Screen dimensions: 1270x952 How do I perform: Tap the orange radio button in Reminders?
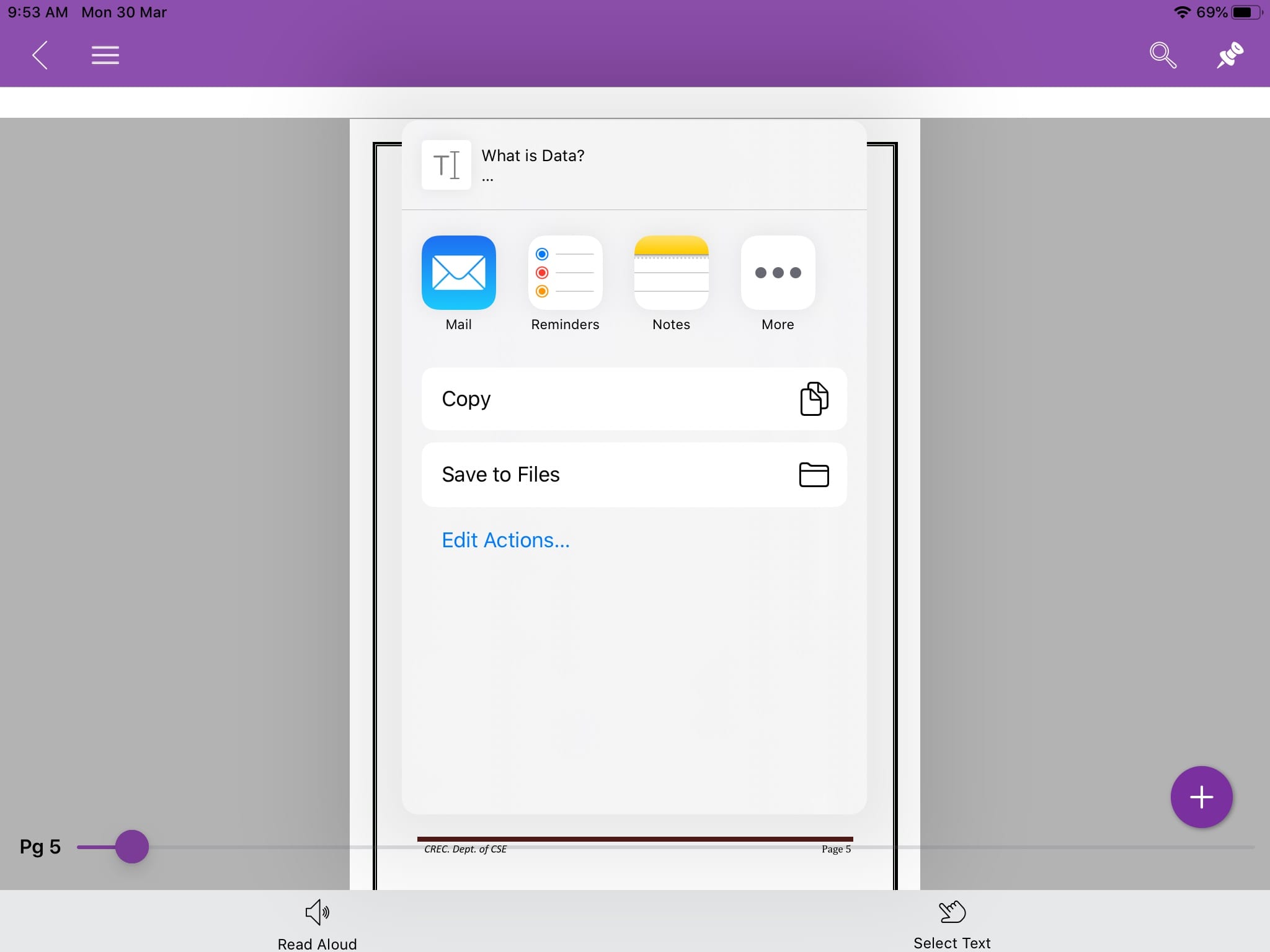[x=541, y=291]
